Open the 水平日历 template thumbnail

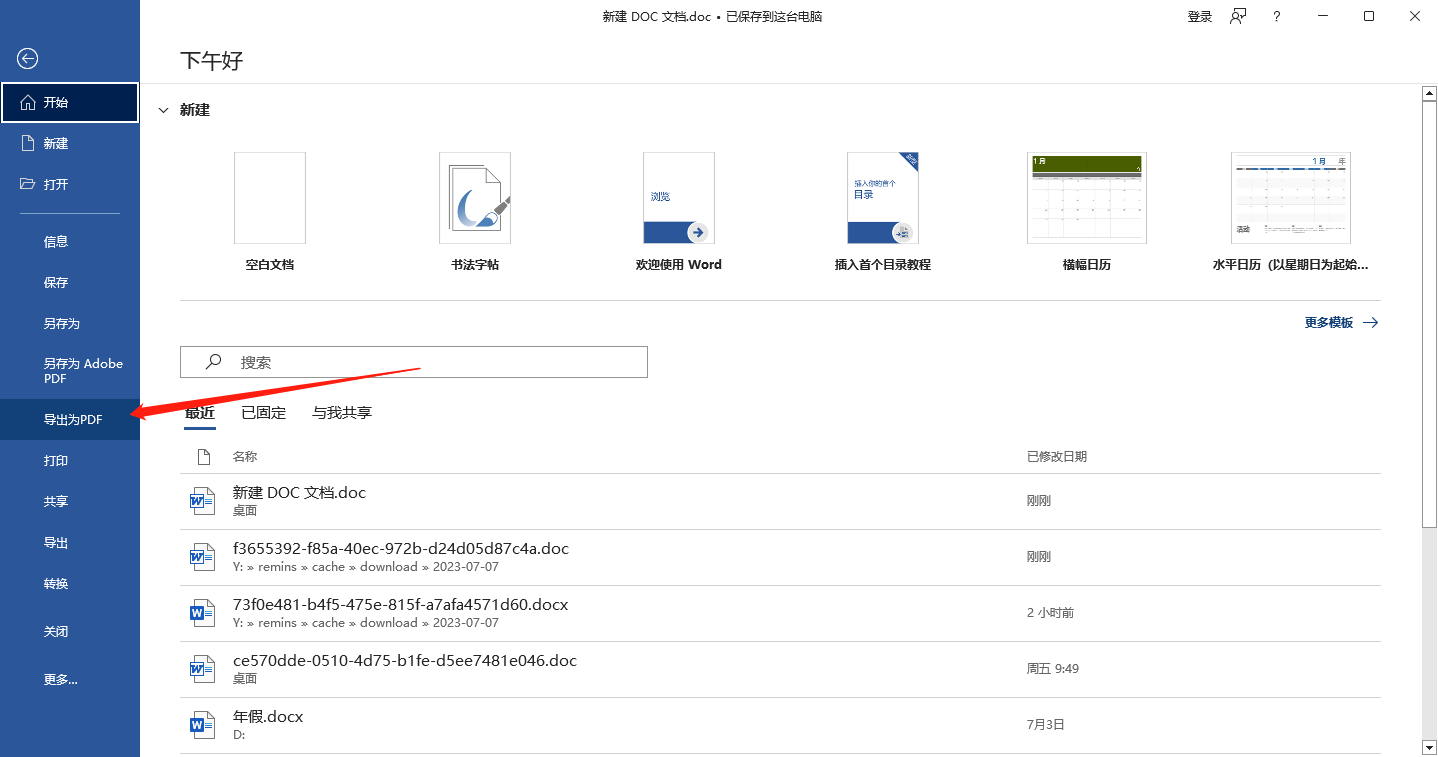tap(1291, 198)
